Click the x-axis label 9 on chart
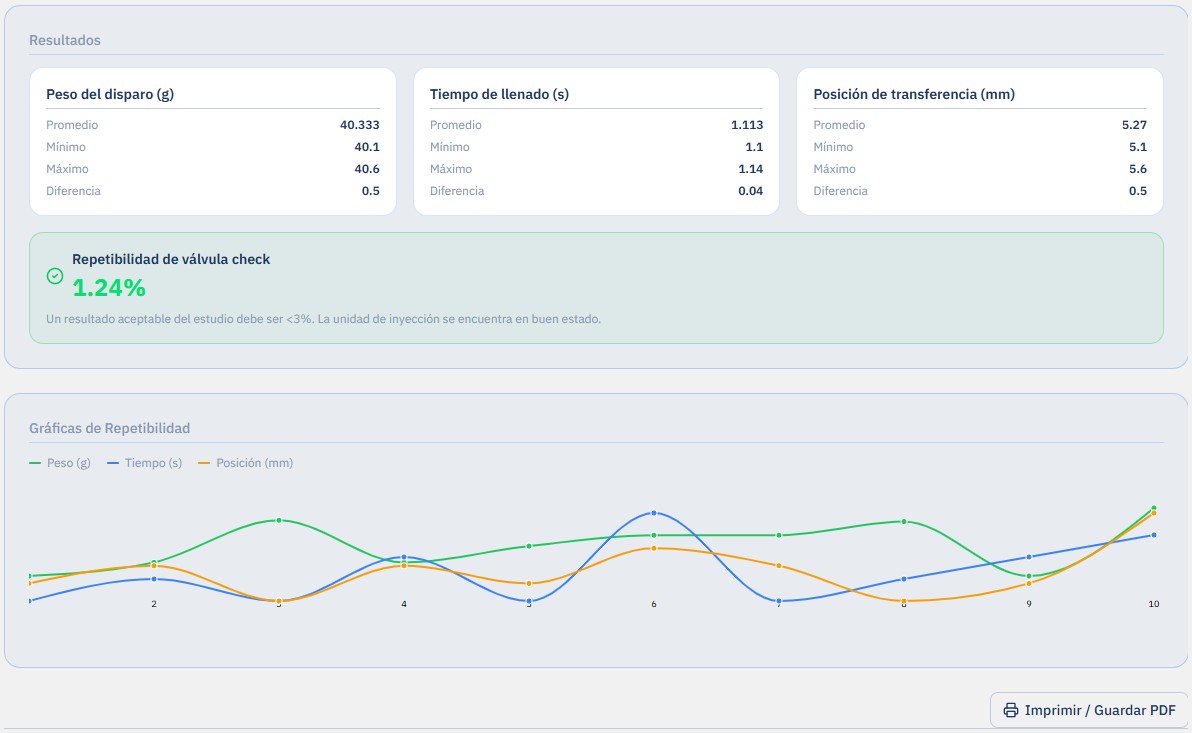The image size is (1192, 733). (x=1029, y=604)
